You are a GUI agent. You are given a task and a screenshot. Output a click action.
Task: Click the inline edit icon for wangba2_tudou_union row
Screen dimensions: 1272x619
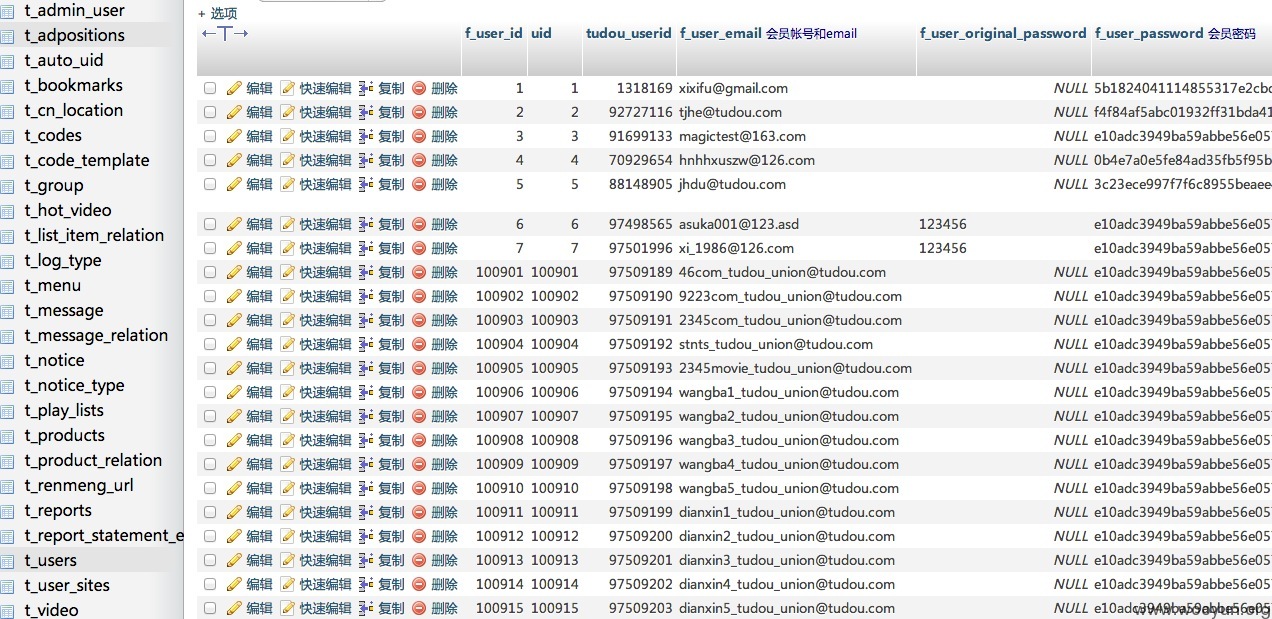pyautogui.click(x=288, y=416)
